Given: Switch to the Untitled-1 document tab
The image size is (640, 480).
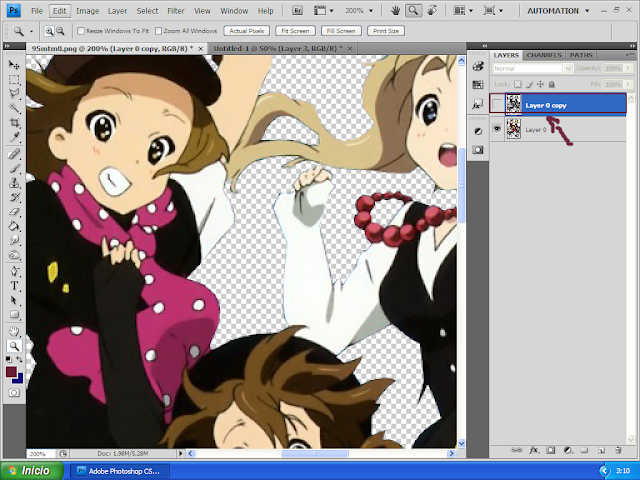Looking at the screenshot, I should point(278,49).
